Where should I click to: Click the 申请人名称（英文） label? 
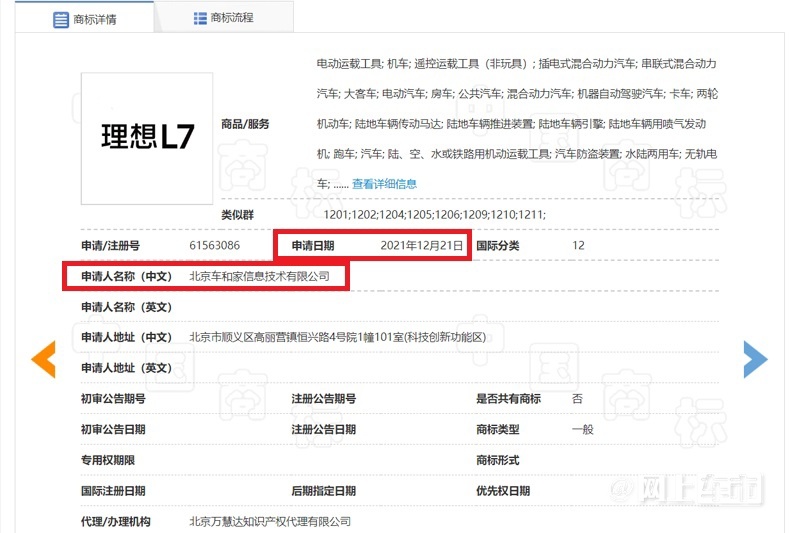tap(127, 307)
